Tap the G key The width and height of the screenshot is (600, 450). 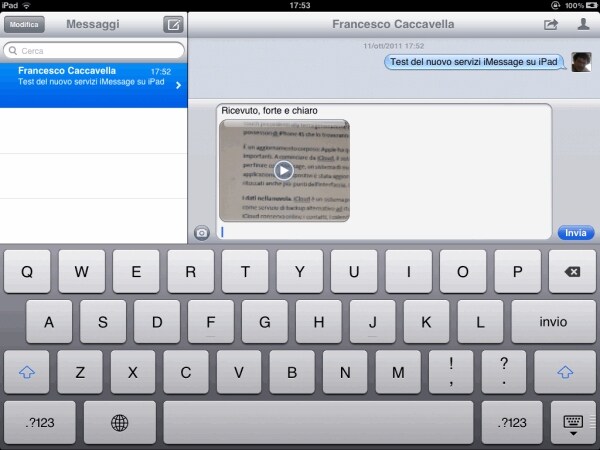coord(265,322)
